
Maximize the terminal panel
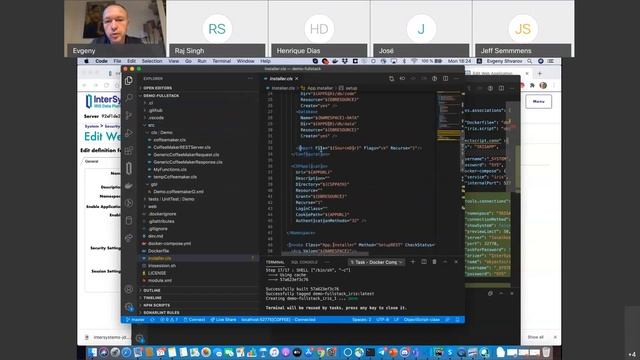[x=445, y=262]
